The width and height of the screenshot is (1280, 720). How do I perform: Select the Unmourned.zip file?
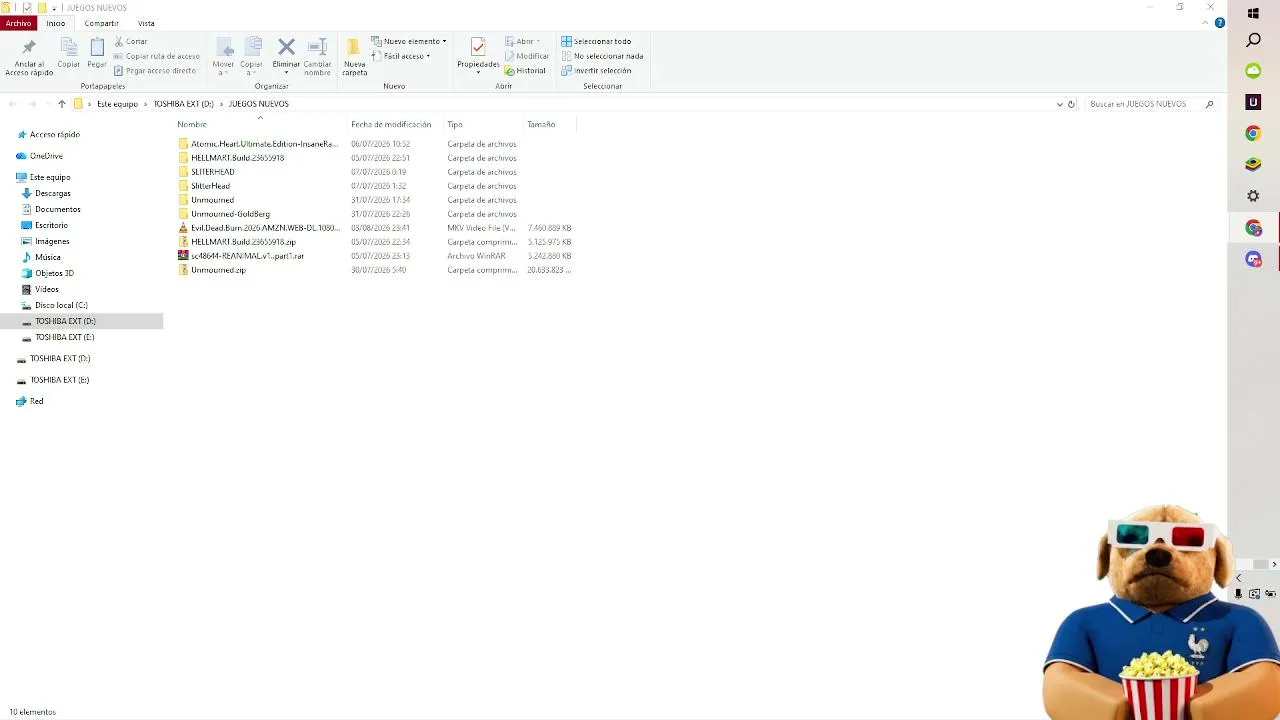[x=212, y=270]
